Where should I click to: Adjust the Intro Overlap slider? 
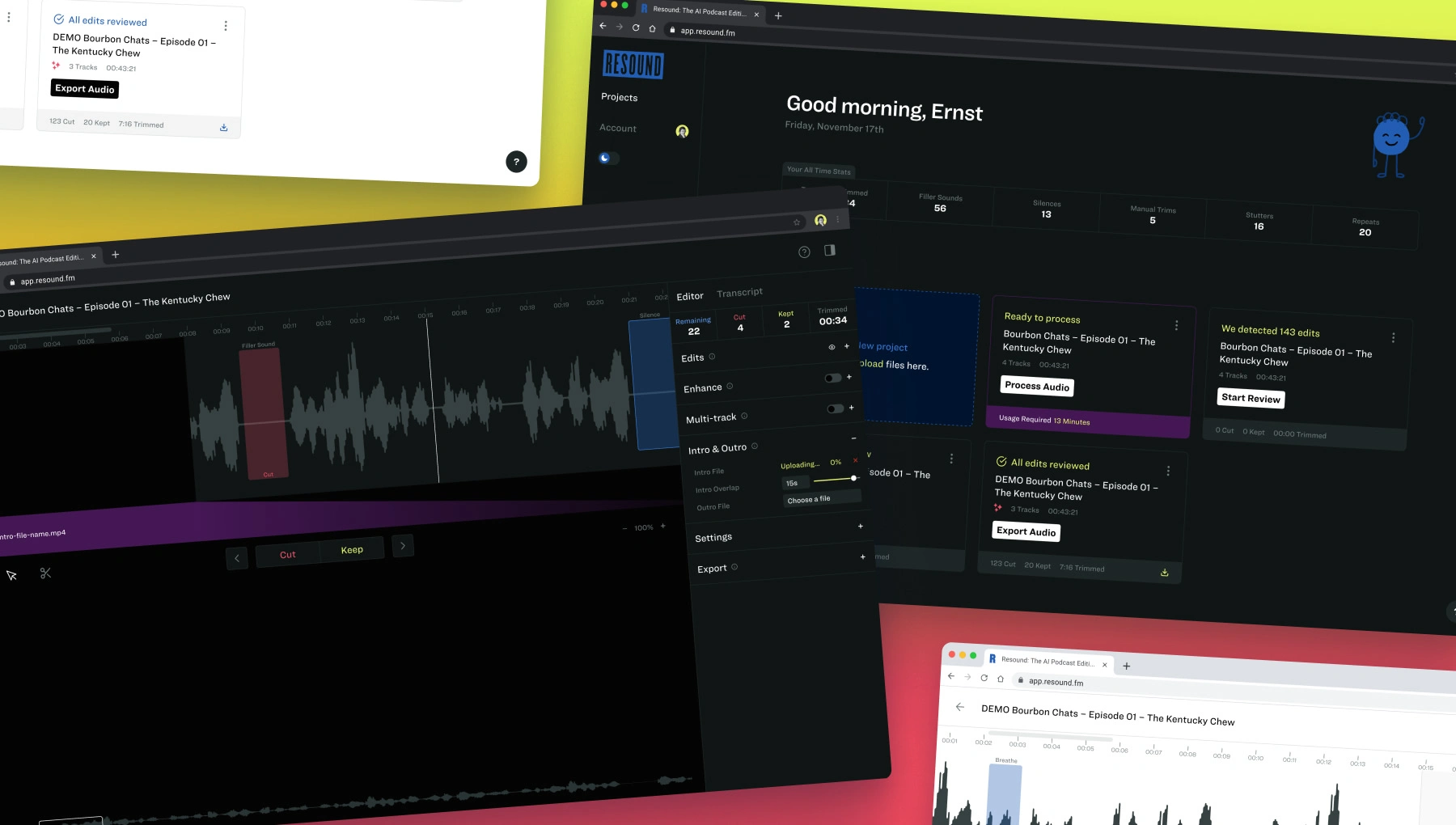[853, 478]
